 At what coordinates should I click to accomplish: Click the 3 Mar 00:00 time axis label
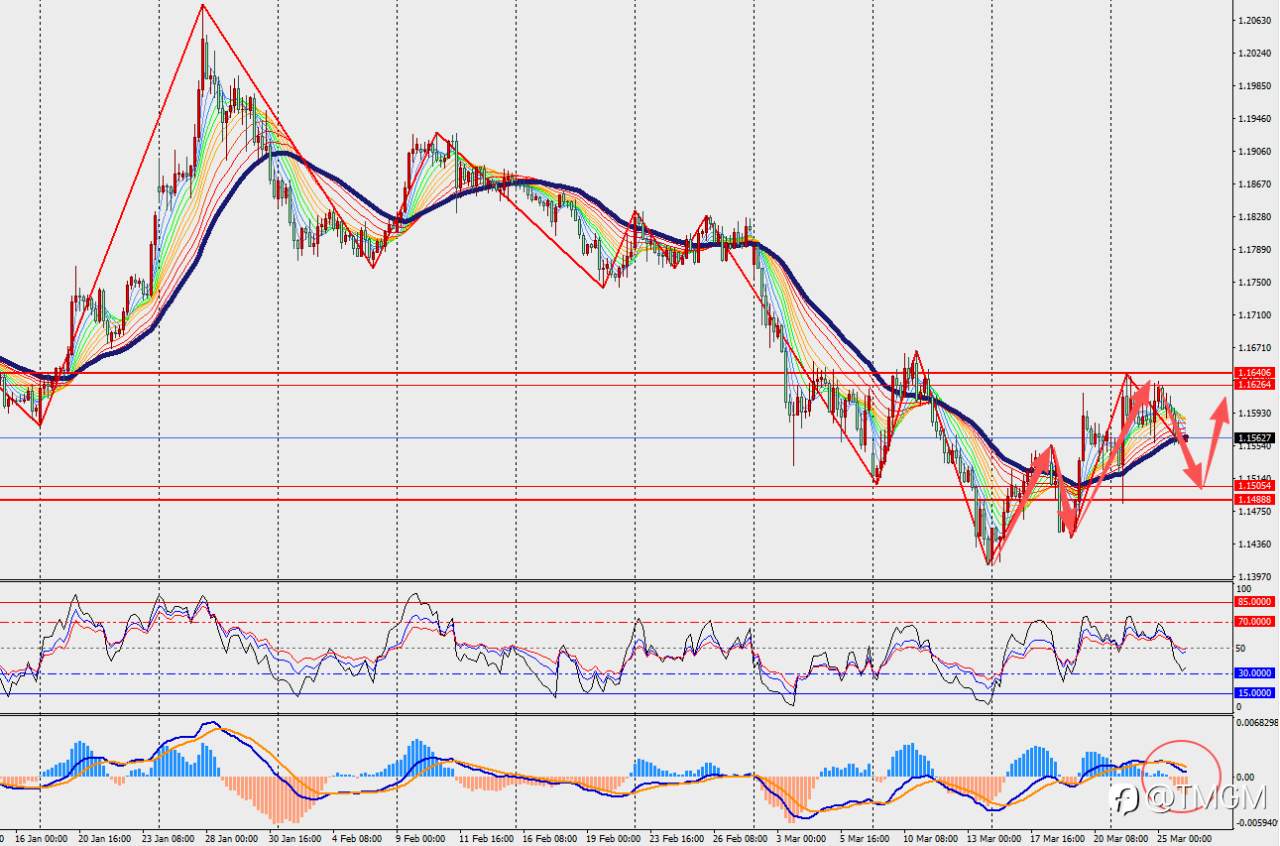801,838
